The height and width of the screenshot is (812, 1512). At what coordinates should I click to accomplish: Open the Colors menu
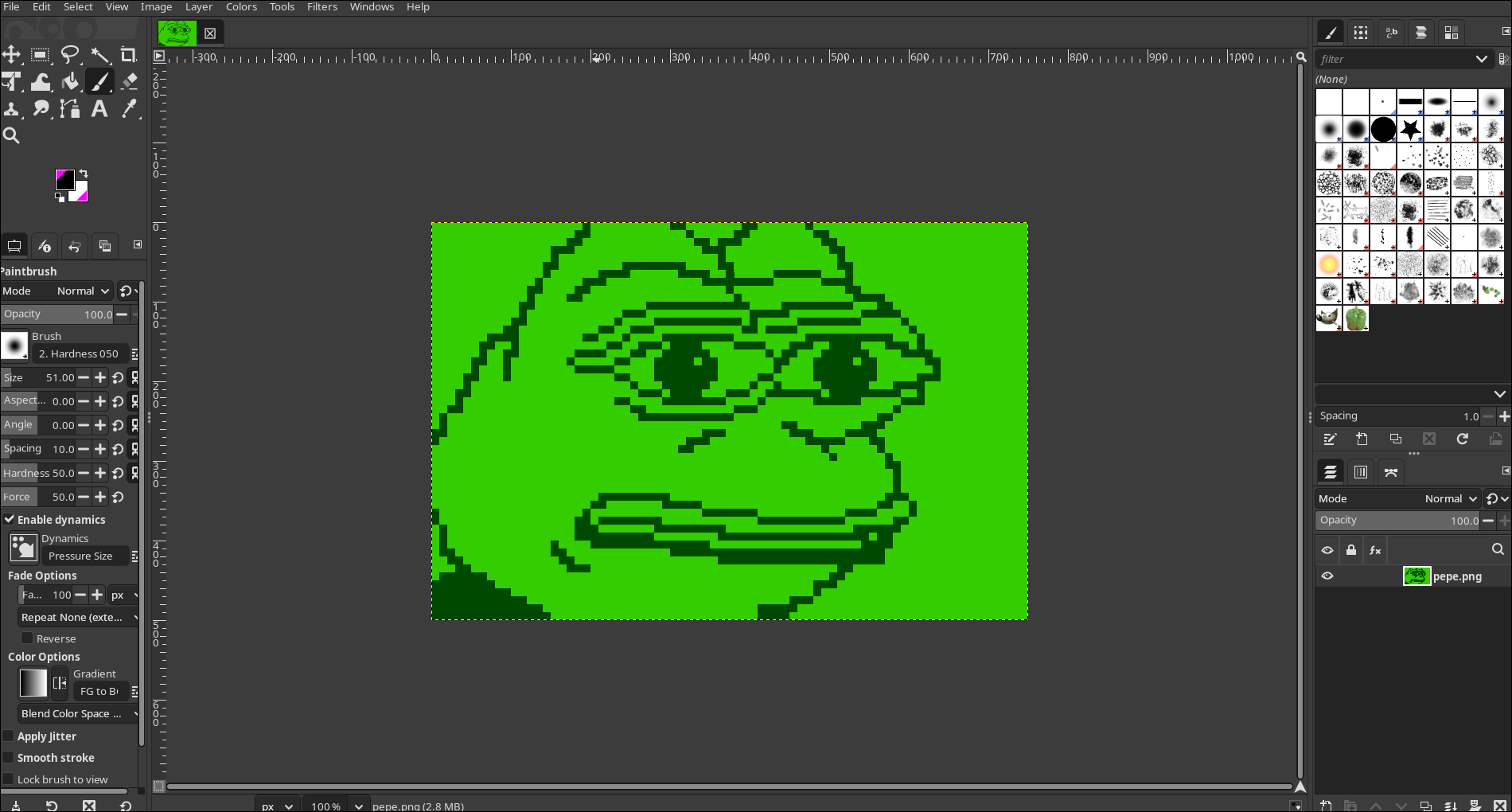coord(241,6)
